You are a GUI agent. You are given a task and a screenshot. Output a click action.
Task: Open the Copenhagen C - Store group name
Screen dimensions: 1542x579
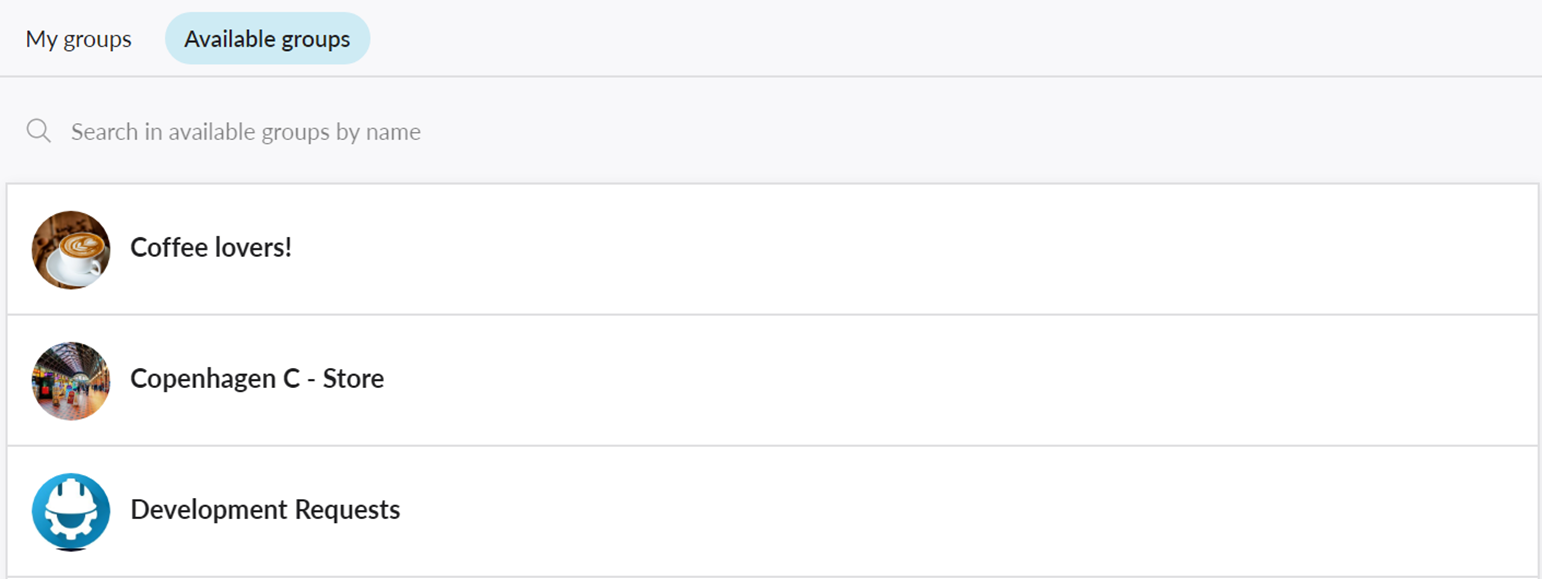click(x=257, y=379)
